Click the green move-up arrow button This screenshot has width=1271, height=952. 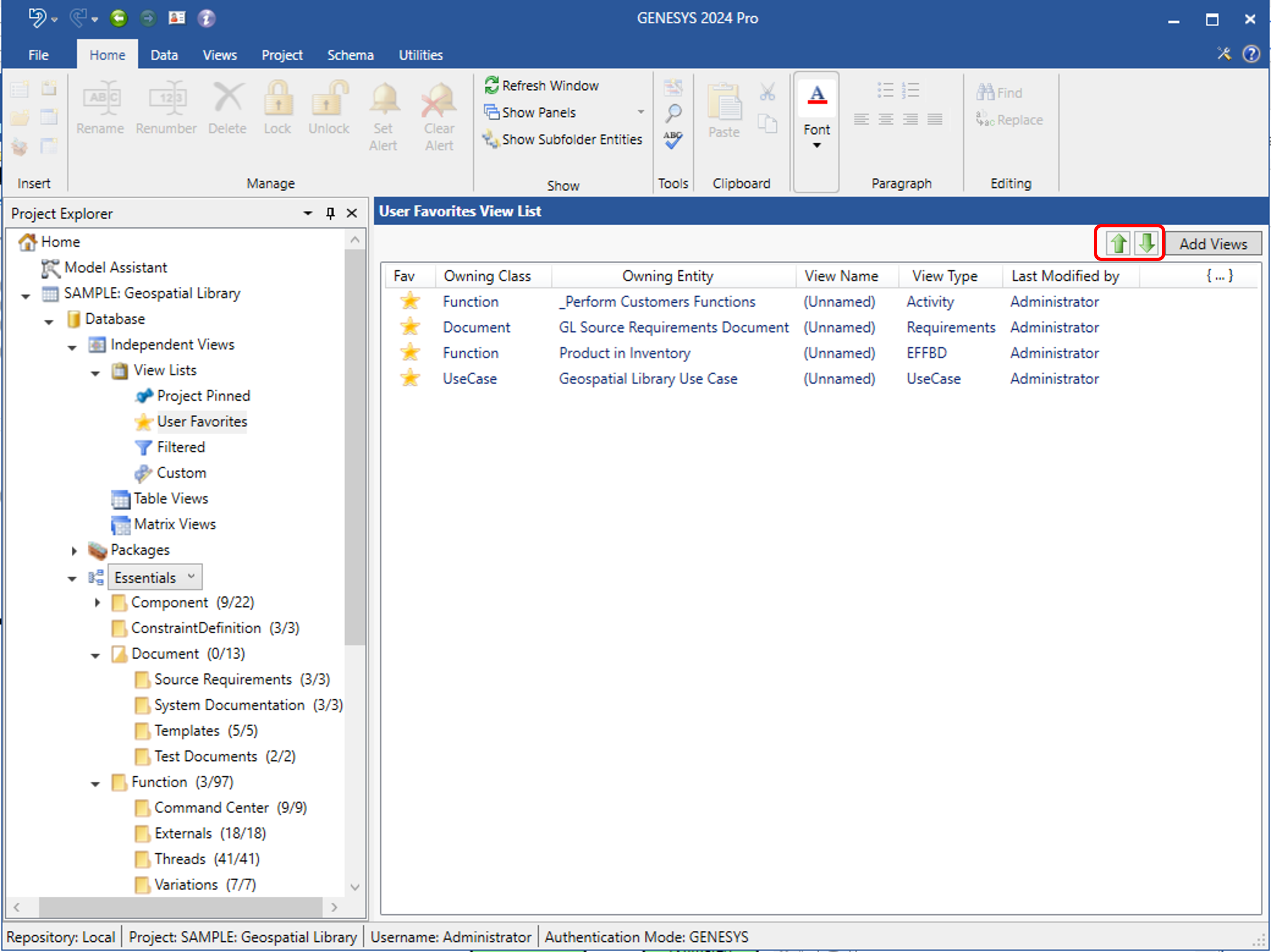click(x=1118, y=244)
